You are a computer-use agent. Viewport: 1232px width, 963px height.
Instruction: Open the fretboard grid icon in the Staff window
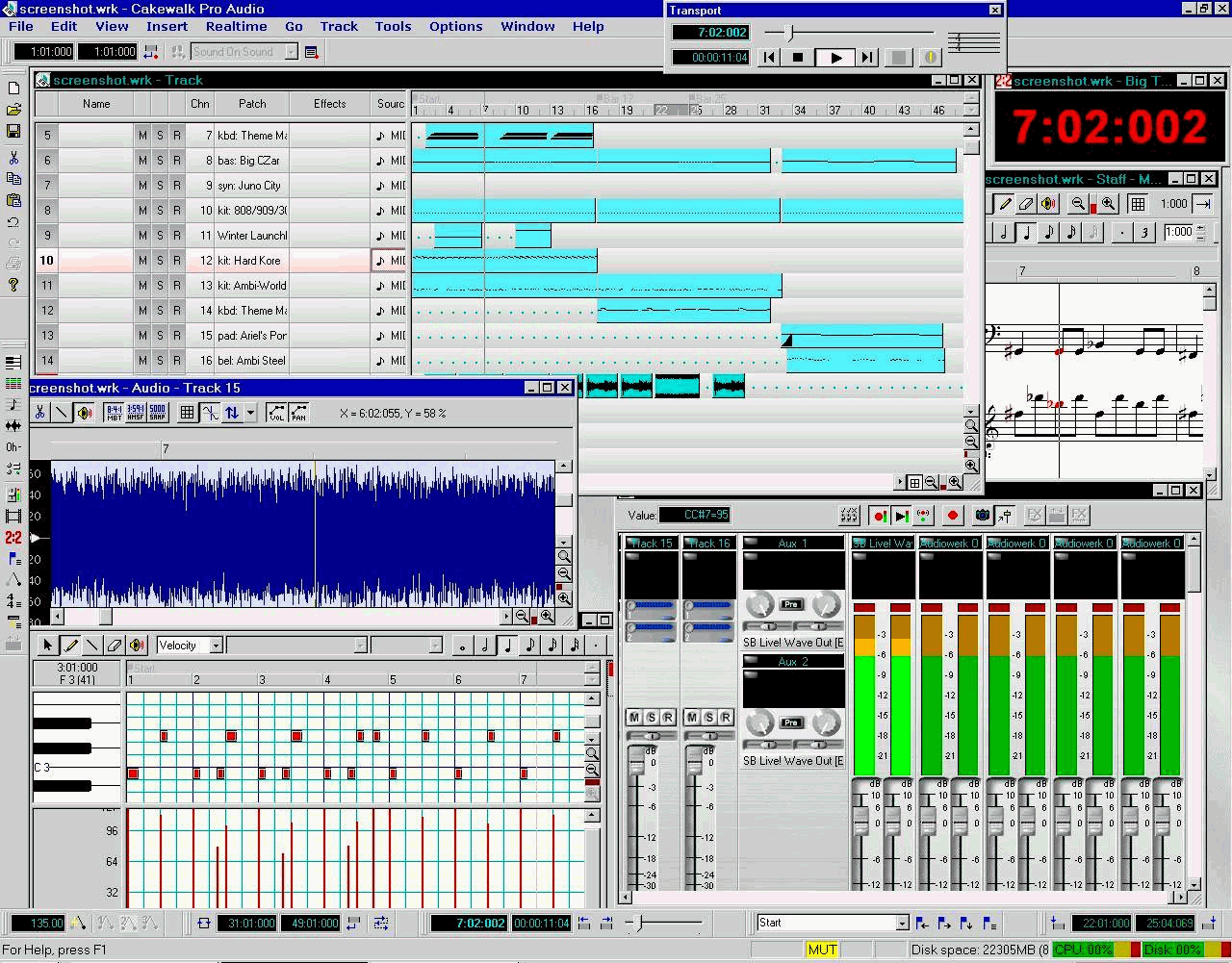point(1138,204)
